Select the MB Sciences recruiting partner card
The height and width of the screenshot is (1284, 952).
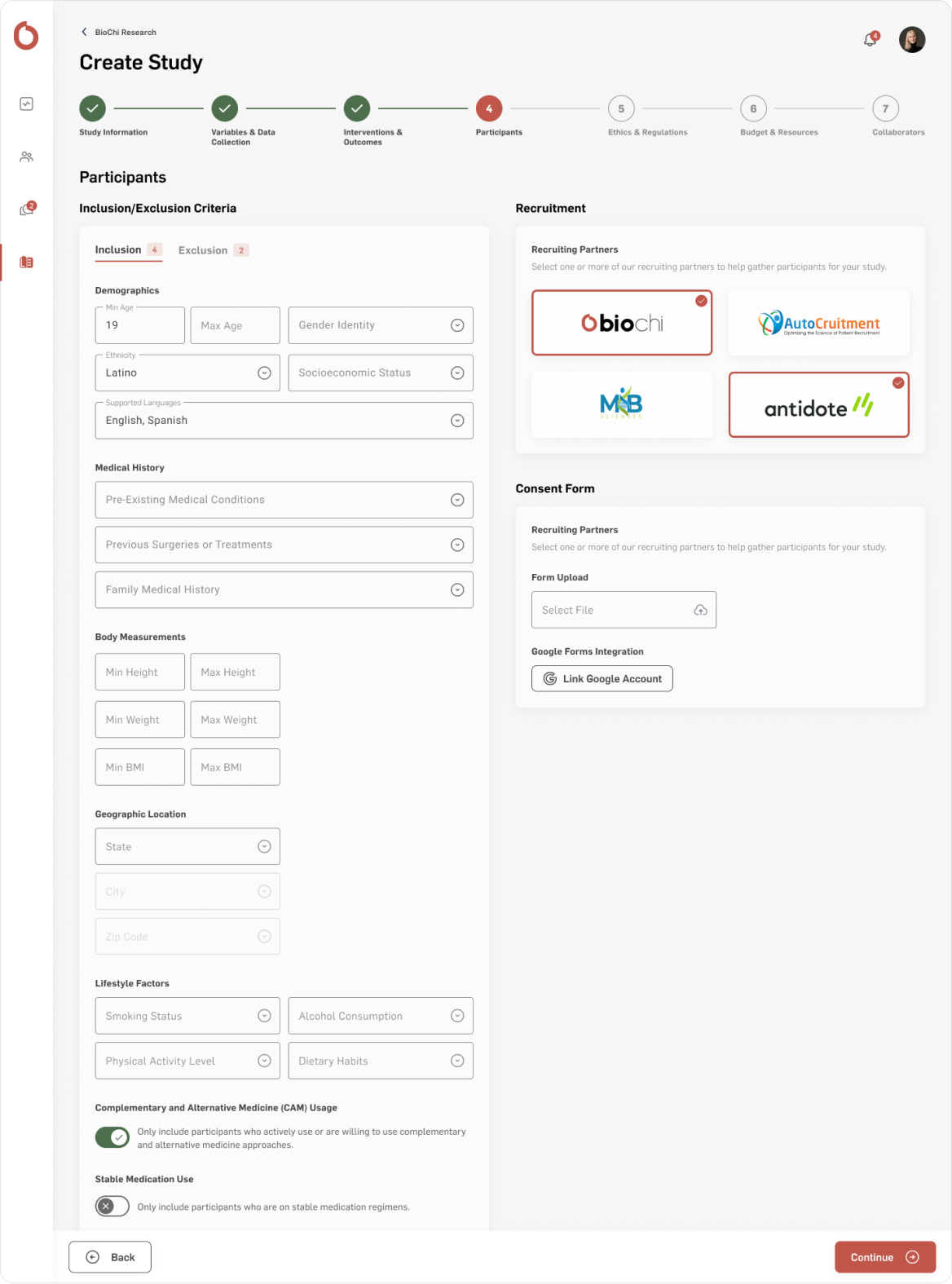(x=622, y=404)
